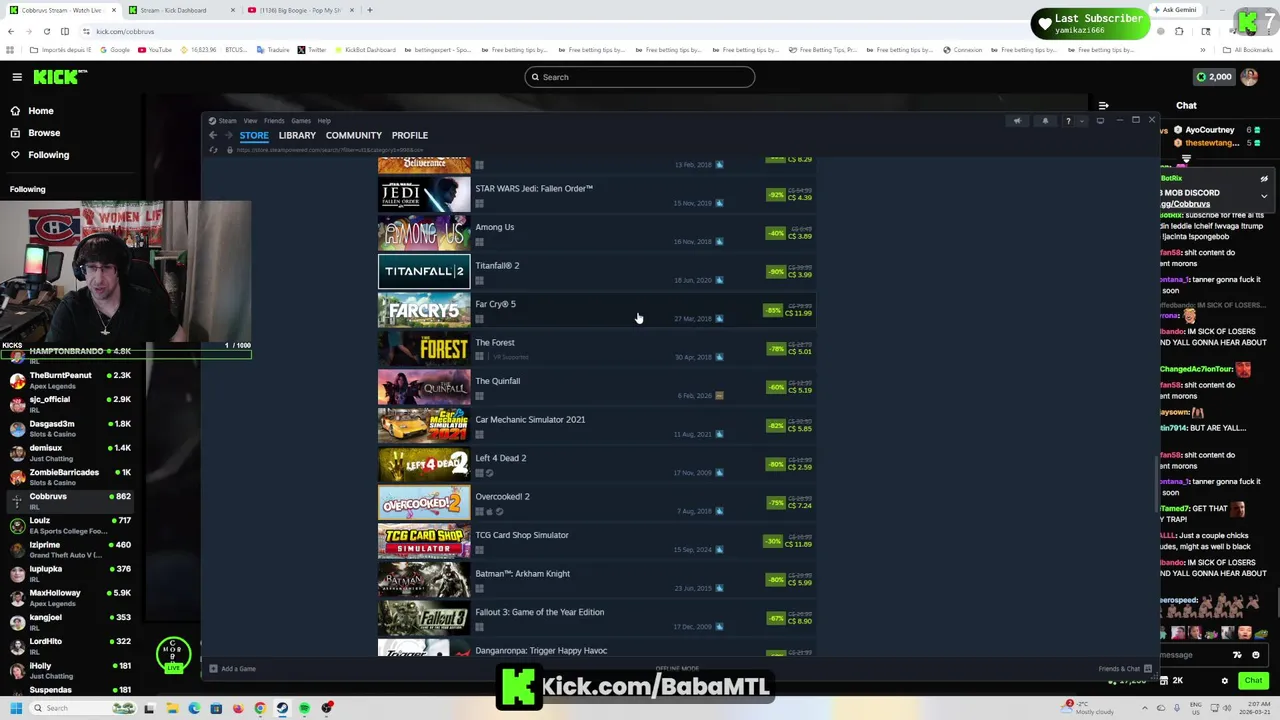This screenshot has width=1280, height=720.
Task: Open the Twitter bookmark
Action: (311, 50)
